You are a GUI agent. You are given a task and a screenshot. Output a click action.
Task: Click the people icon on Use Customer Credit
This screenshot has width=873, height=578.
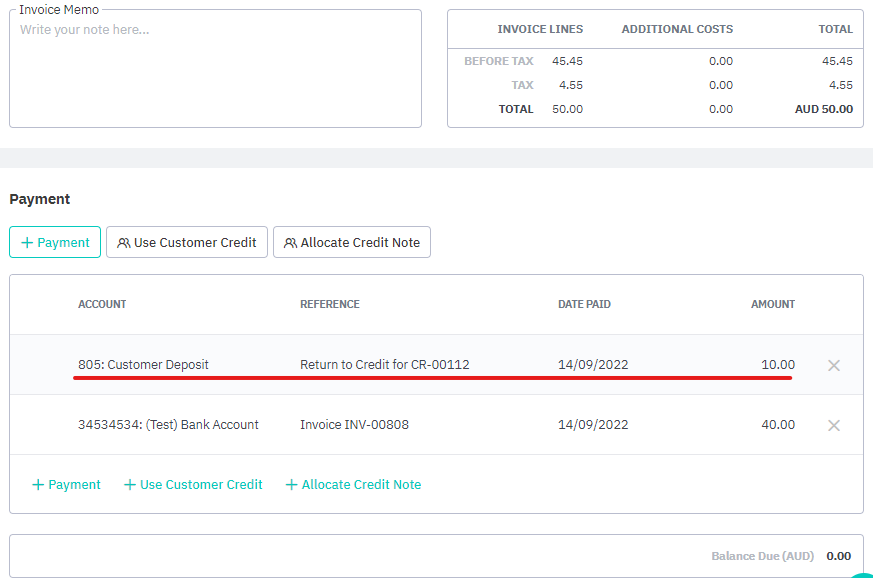[x=124, y=243]
